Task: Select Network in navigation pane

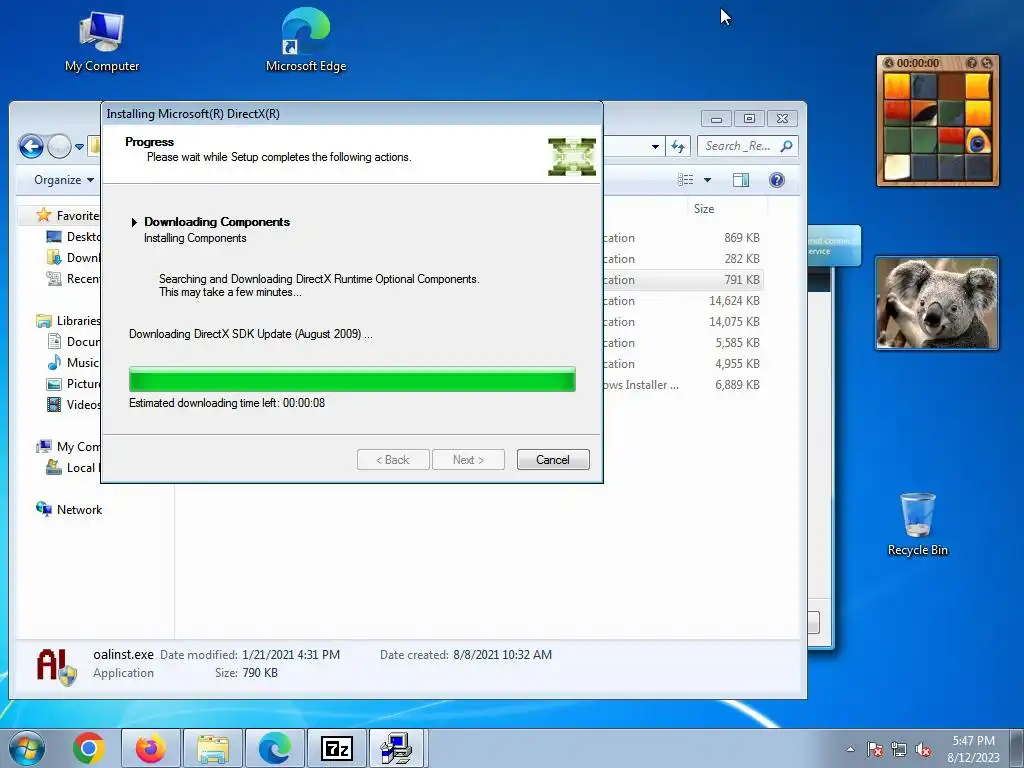Action: tap(69, 509)
